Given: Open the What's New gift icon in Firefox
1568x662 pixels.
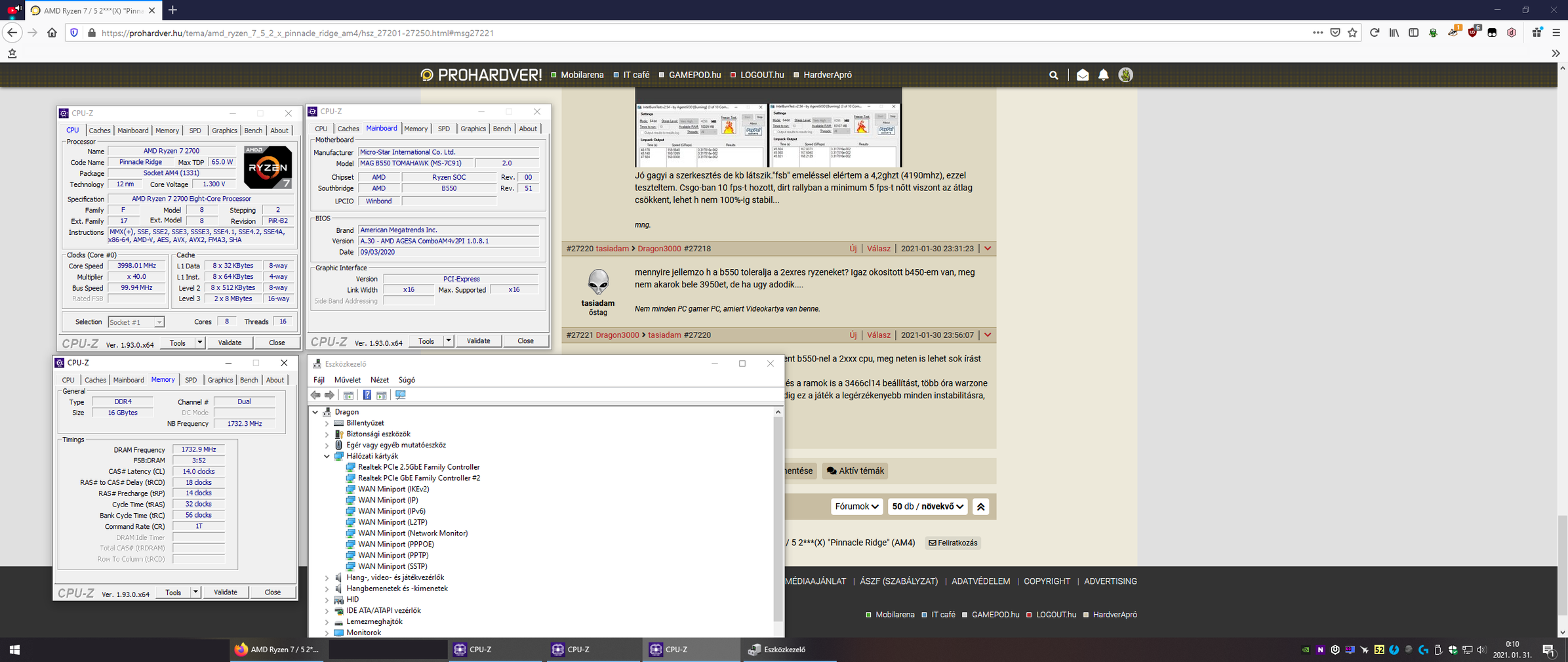Looking at the screenshot, I should click(1537, 33).
